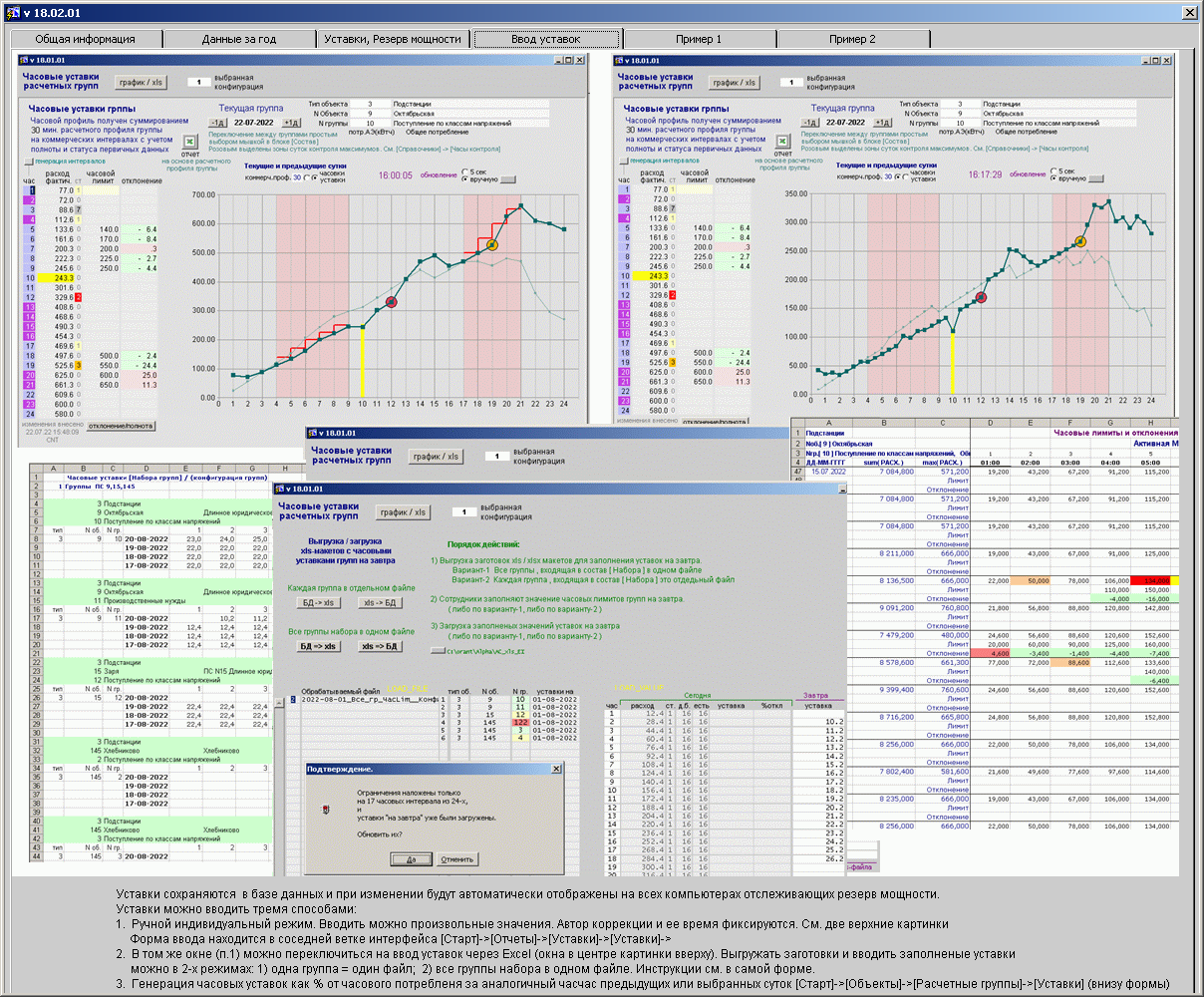Click the configuration number field in the 16:00:05 window
The height and width of the screenshot is (997, 1204).
tap(199, 83)
